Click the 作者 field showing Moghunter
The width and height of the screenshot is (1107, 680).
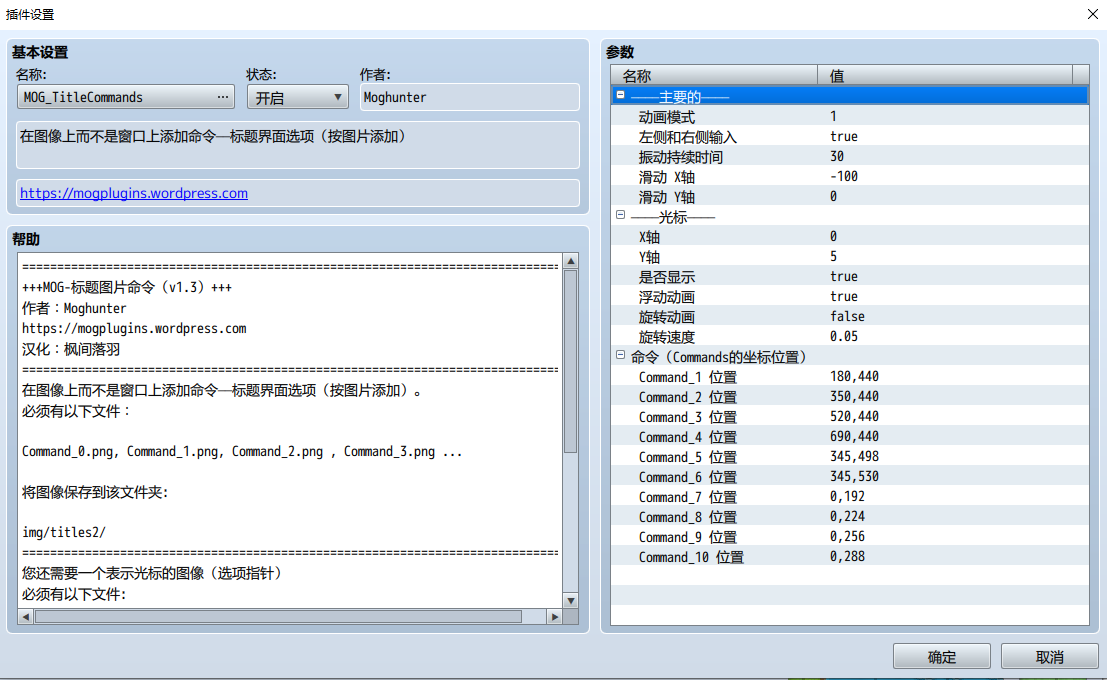pos(469,97)
